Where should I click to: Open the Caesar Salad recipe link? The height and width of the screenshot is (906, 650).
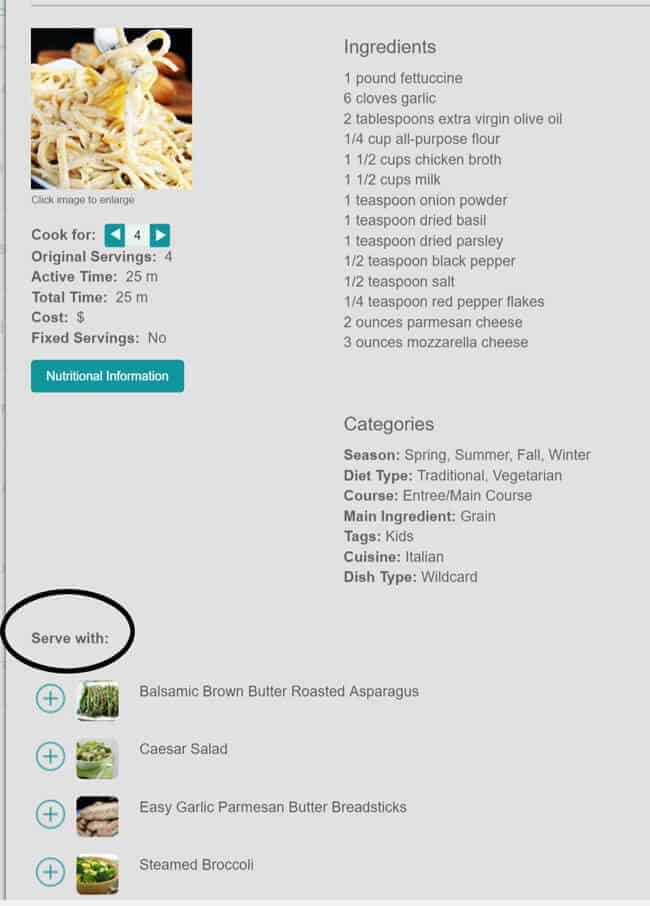pos(183,748)
